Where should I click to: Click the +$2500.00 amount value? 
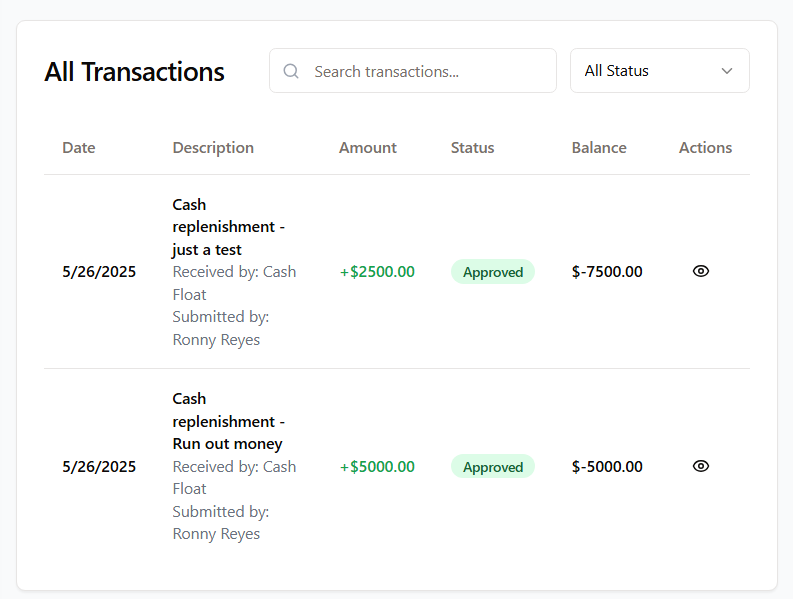click(377, 272)
